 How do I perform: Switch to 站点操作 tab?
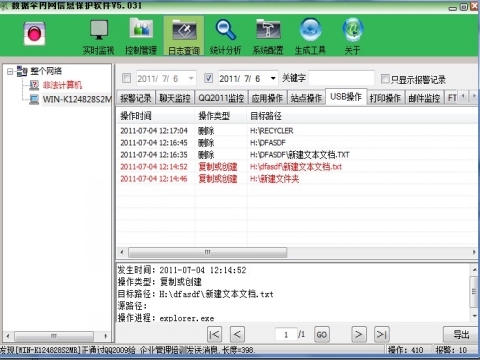(306, 98)
